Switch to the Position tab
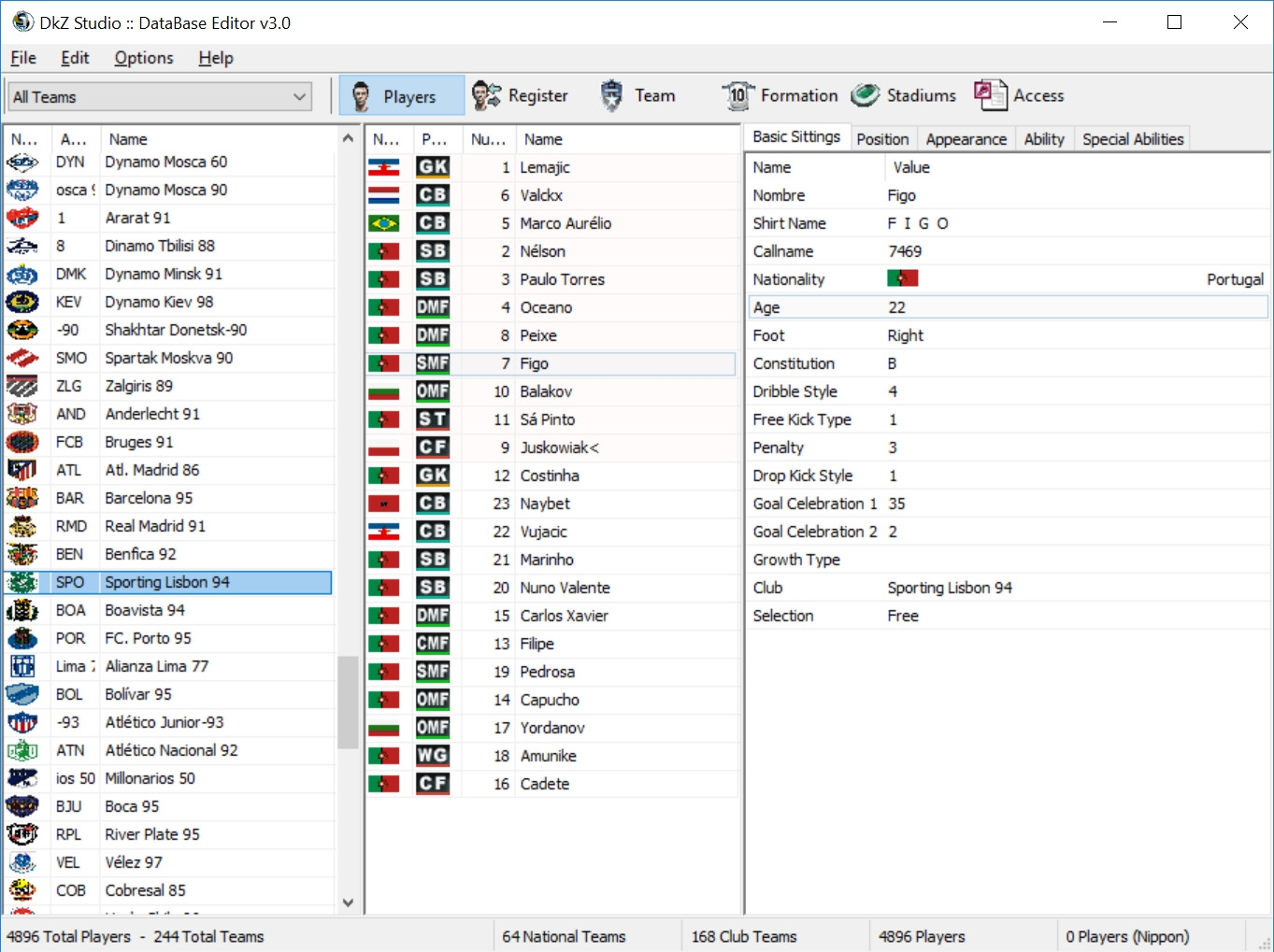 [882, 139]
